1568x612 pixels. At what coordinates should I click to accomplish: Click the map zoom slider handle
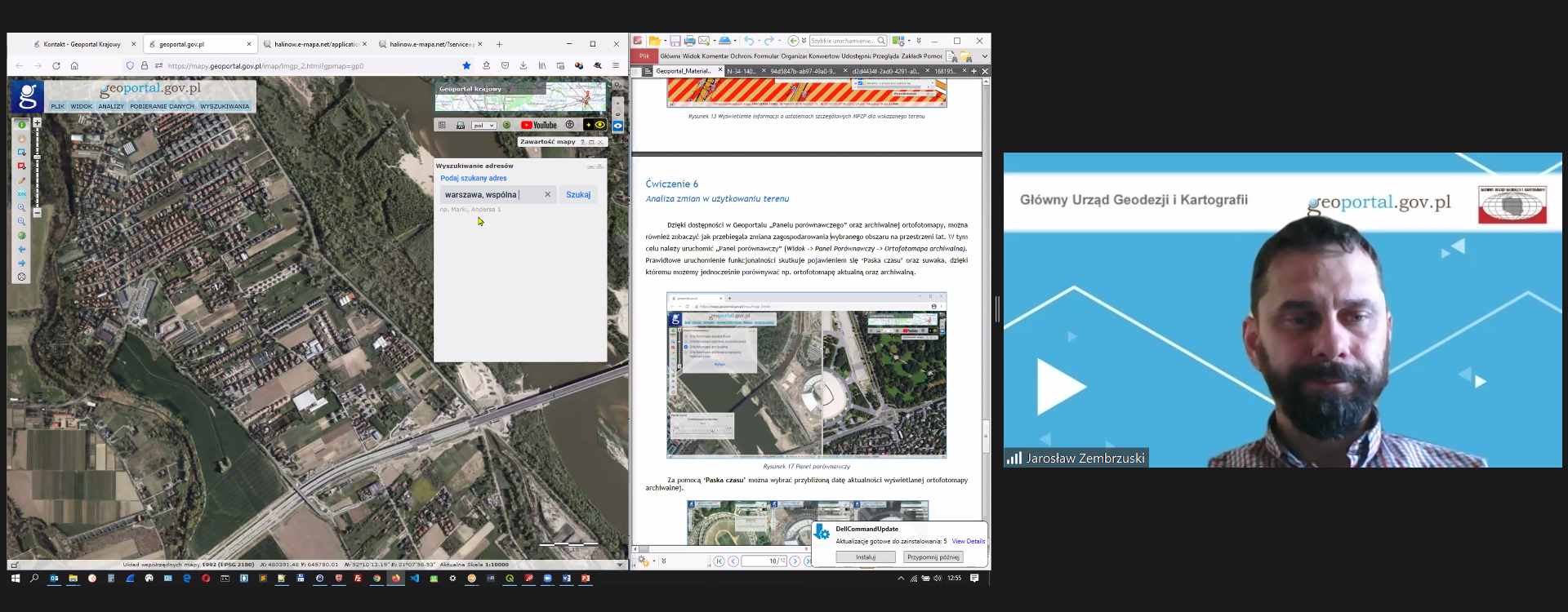tap(37, 157)
